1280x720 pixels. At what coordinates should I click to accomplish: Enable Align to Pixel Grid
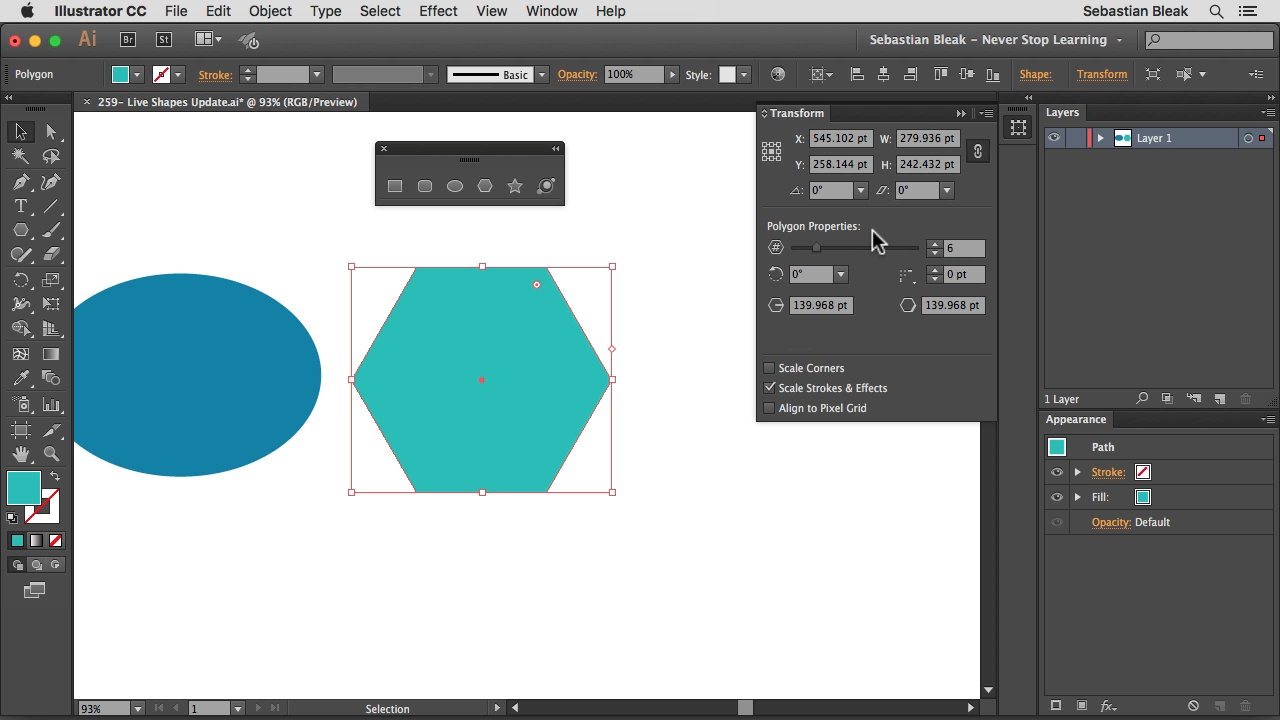(x=770, y=408)
